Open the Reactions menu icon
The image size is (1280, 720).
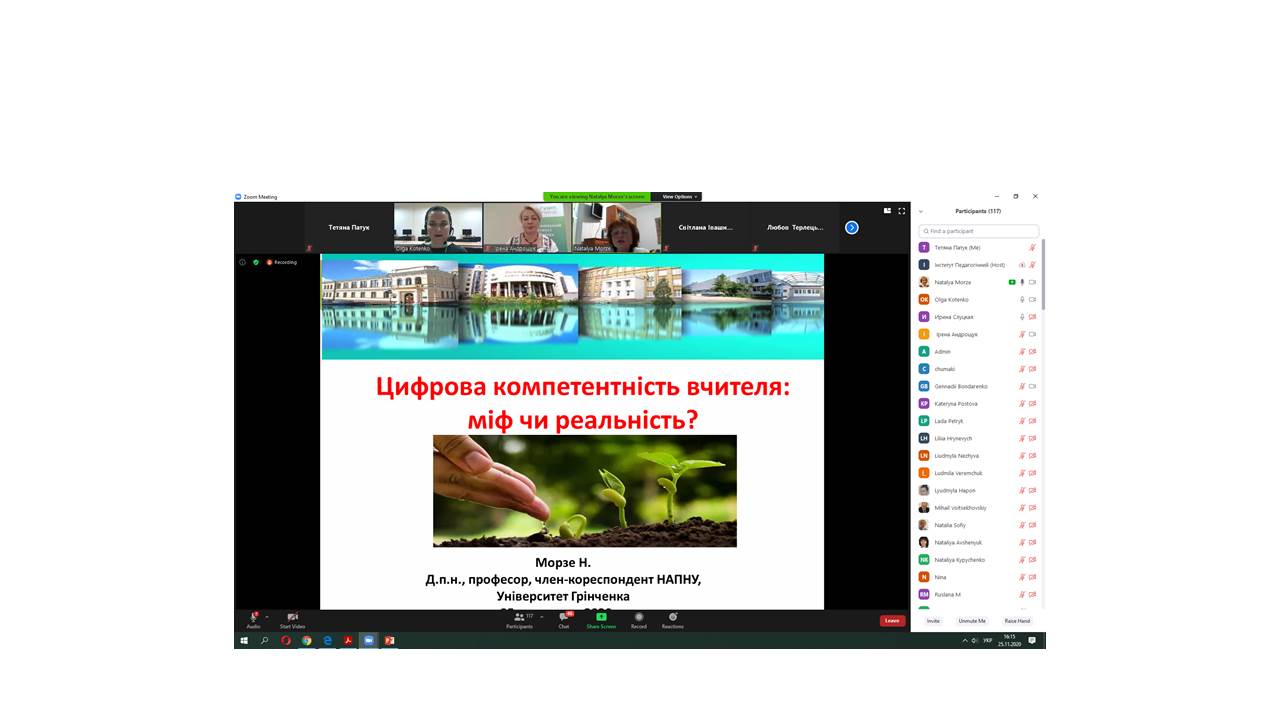click(672, 618)
